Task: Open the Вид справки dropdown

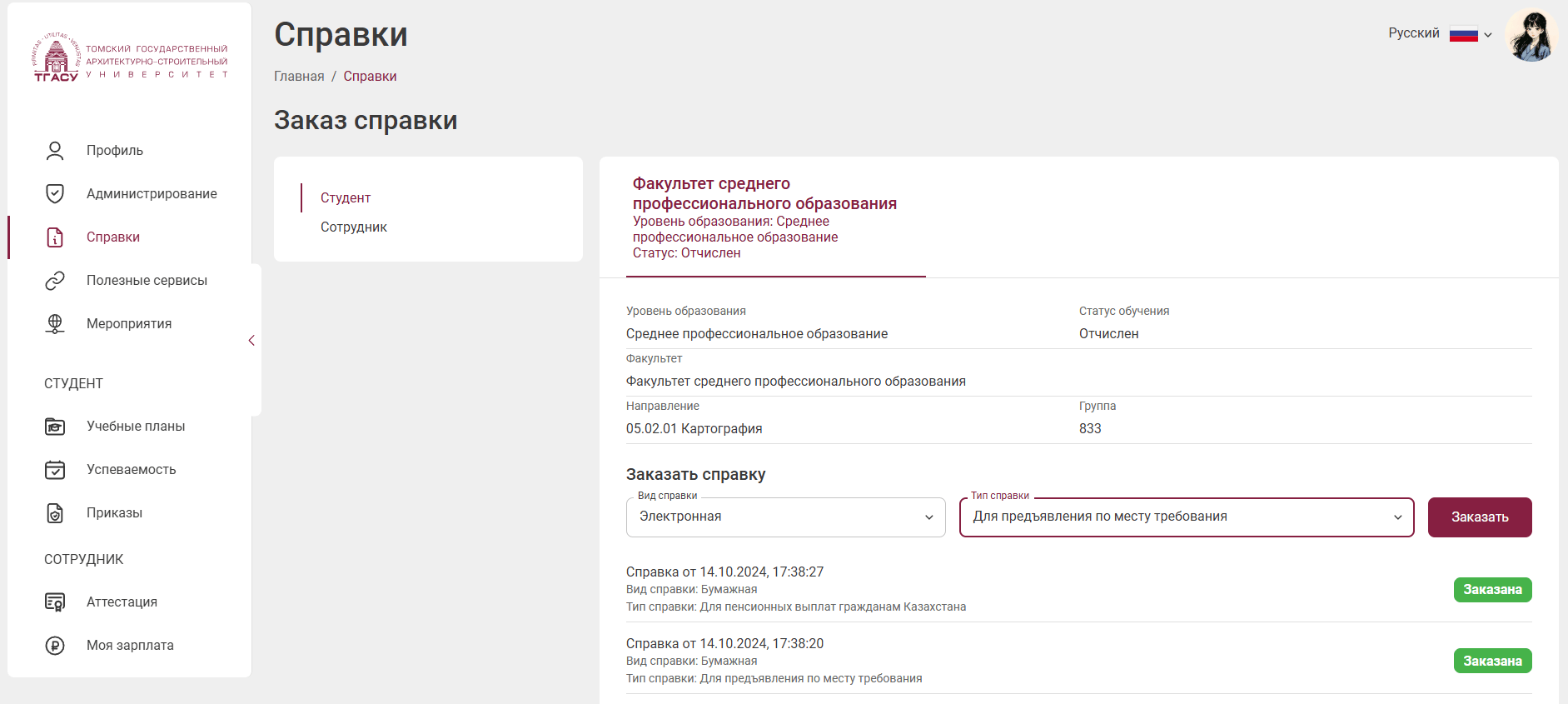Action: 785,517
